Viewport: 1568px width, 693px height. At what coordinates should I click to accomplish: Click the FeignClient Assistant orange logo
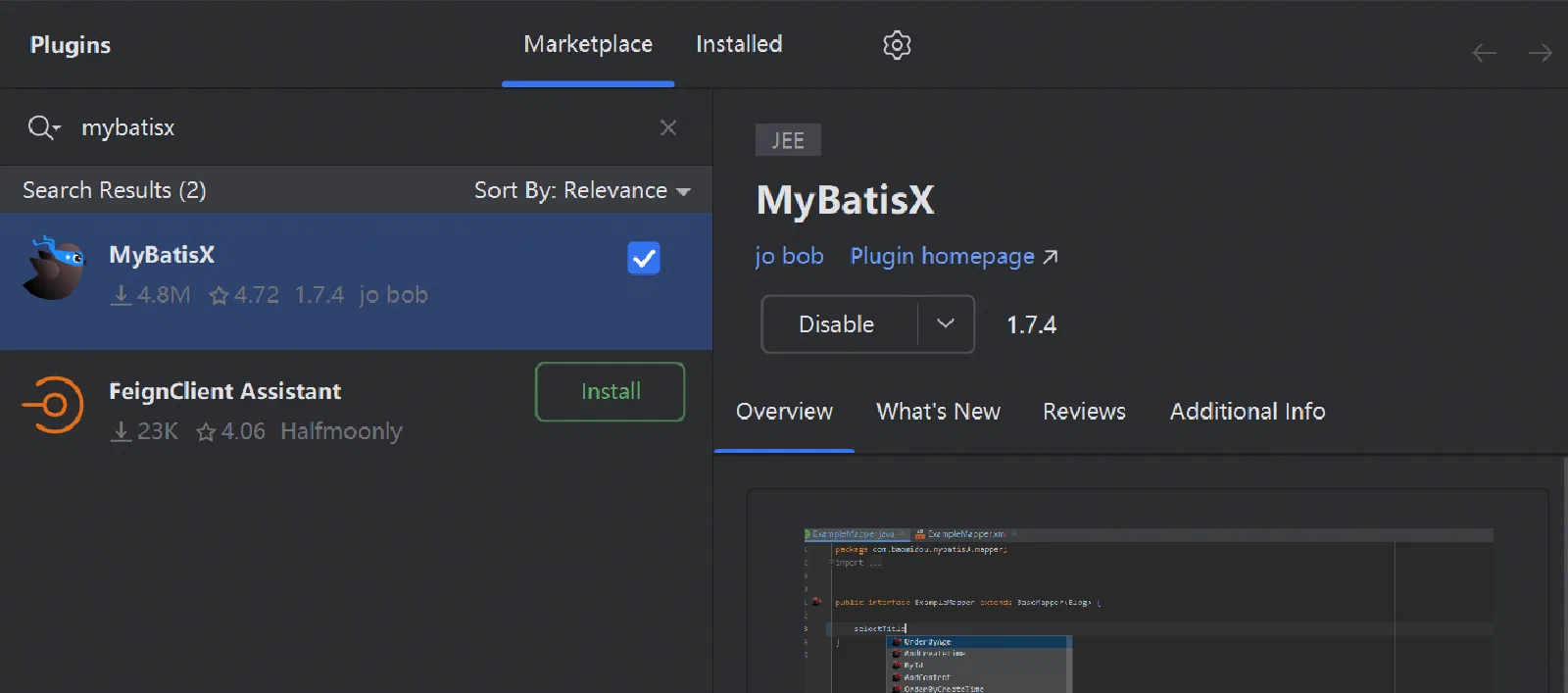pos(53,404)
